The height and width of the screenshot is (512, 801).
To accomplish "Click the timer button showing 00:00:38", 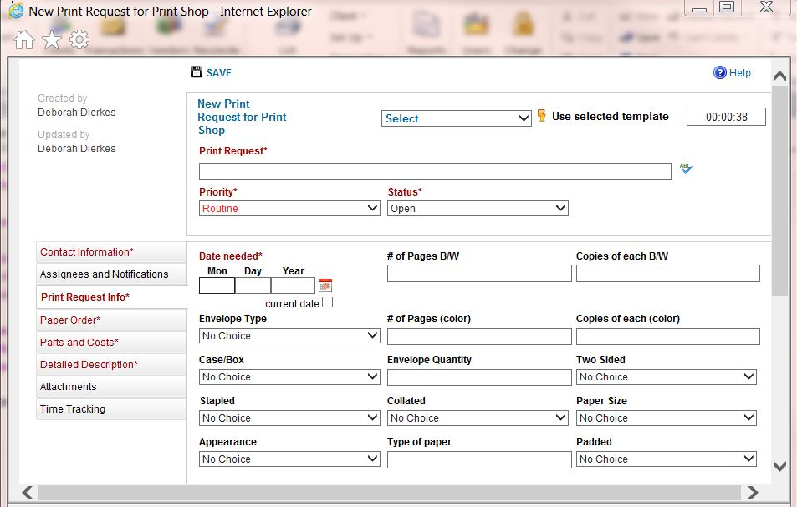I will click(726, 117).
